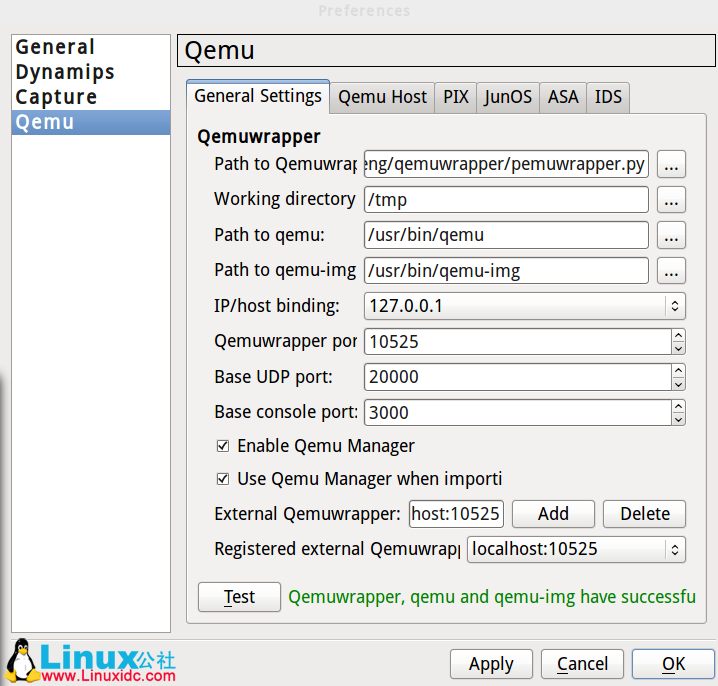
Task: Open the PIX tab
Action: 456,97
